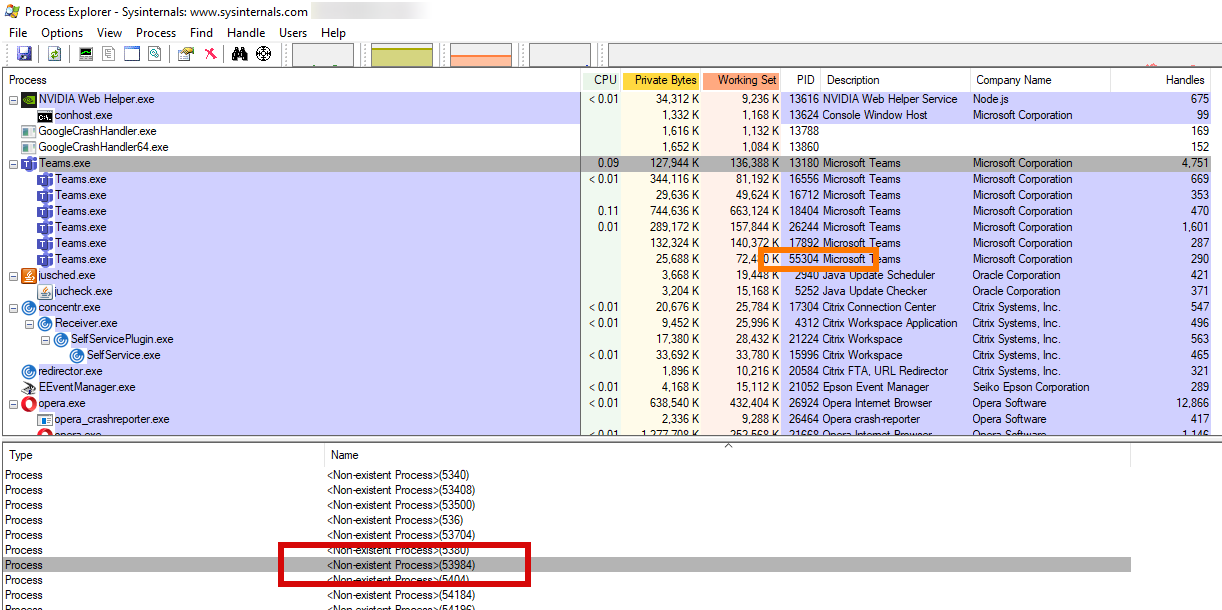
Task: Open process Properties via the toolbar icon
Action: pyautogui.click(x=185, y=53)
